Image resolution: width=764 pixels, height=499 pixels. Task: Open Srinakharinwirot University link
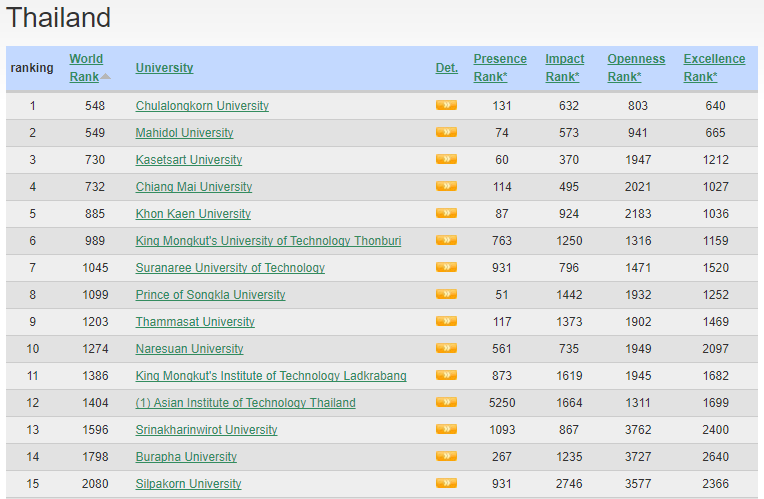[x=207, y=430]
